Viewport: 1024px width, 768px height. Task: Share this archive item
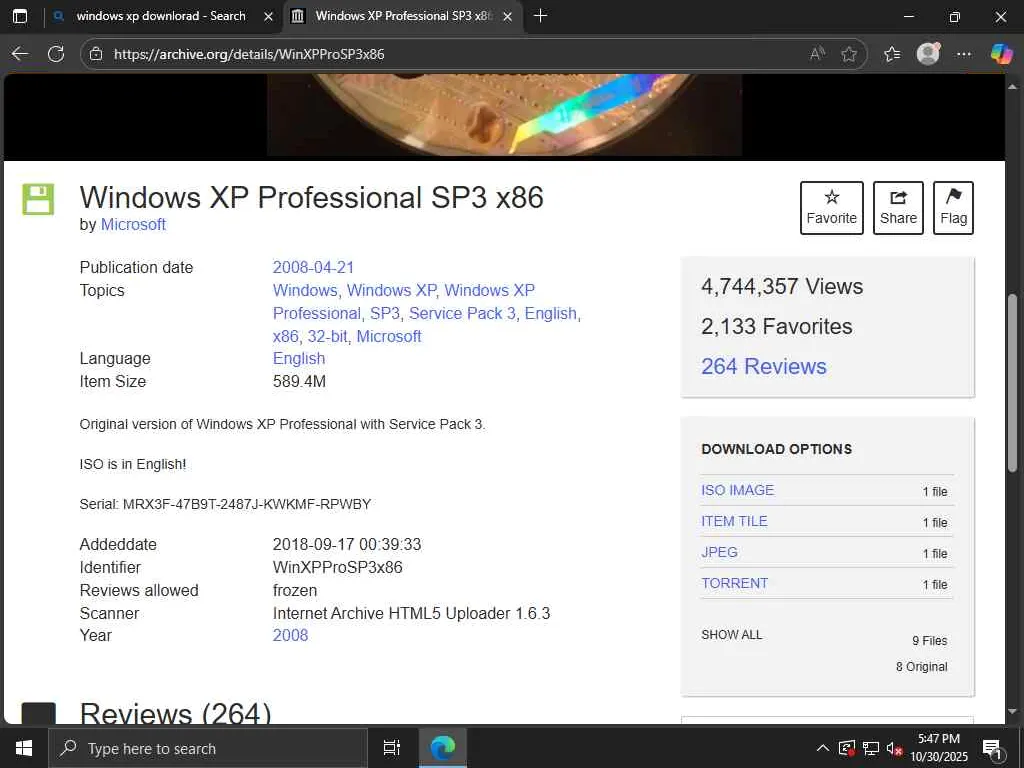tap(898, 208)
